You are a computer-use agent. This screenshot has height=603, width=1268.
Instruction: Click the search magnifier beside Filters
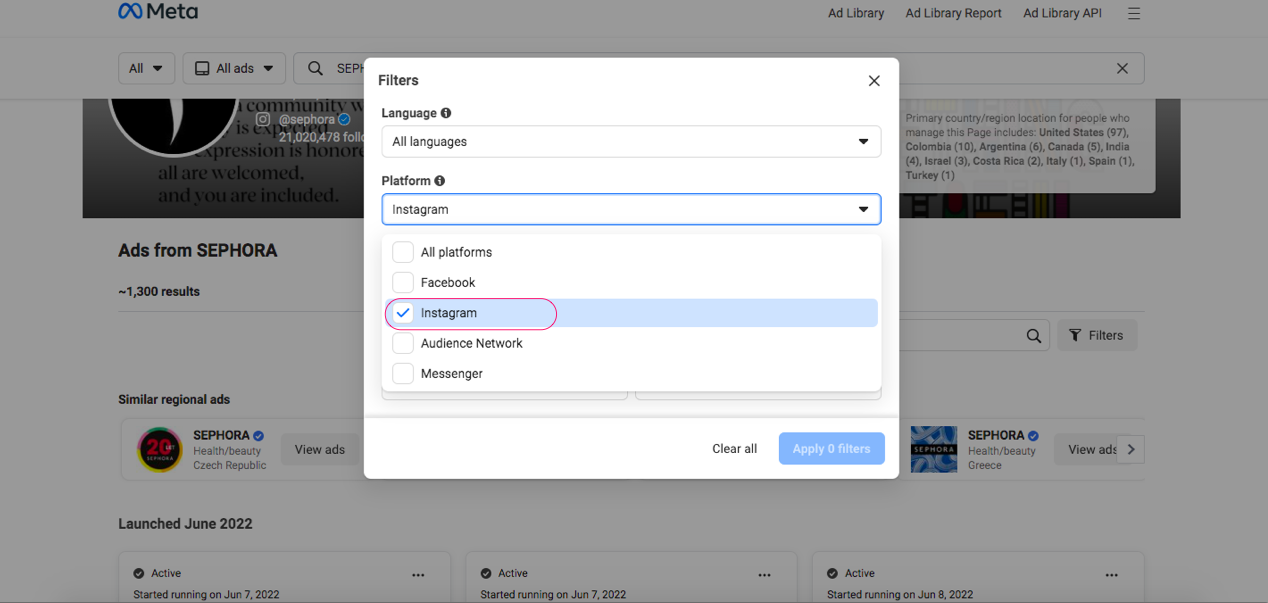(1034, 336)
